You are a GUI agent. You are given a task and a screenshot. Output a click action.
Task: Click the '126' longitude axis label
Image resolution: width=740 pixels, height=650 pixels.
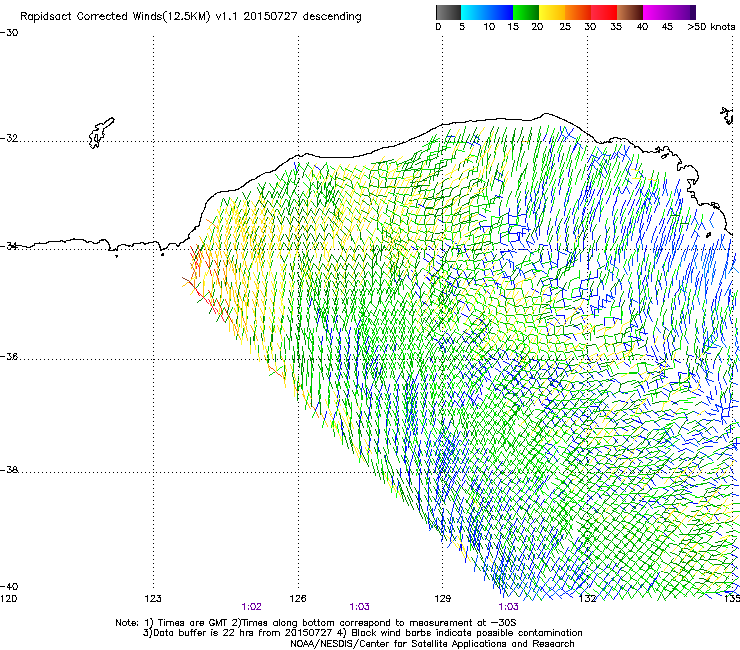point(298,599)
